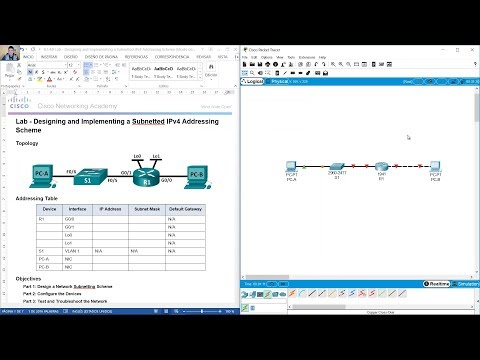The width and height of the screenshot is (480, 360).
Task: Click the R1 router in Packet Tracer workspace
Action: 381,167
